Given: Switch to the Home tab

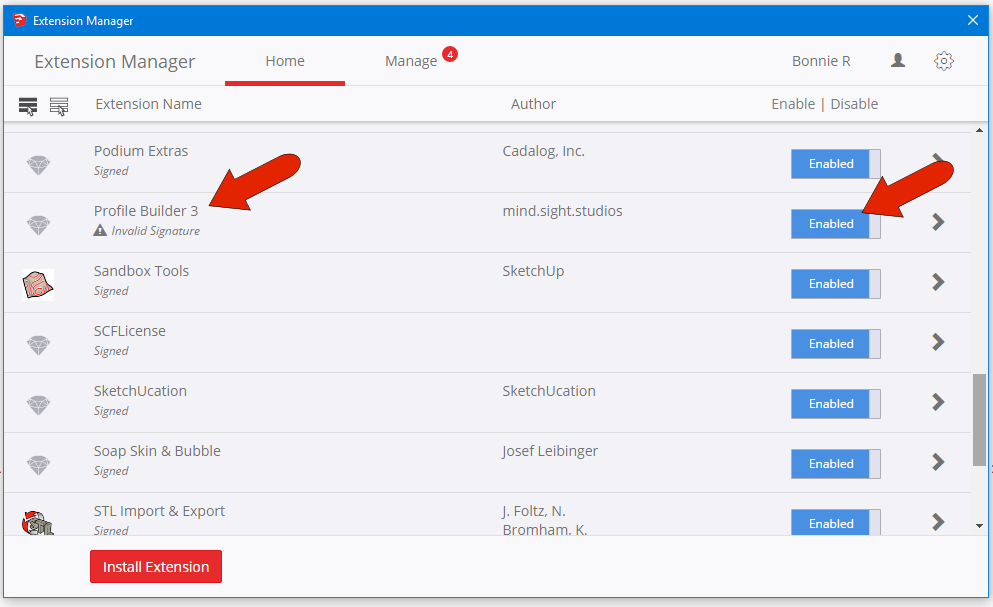Looking at the screenshot, I should click(285, 61).
